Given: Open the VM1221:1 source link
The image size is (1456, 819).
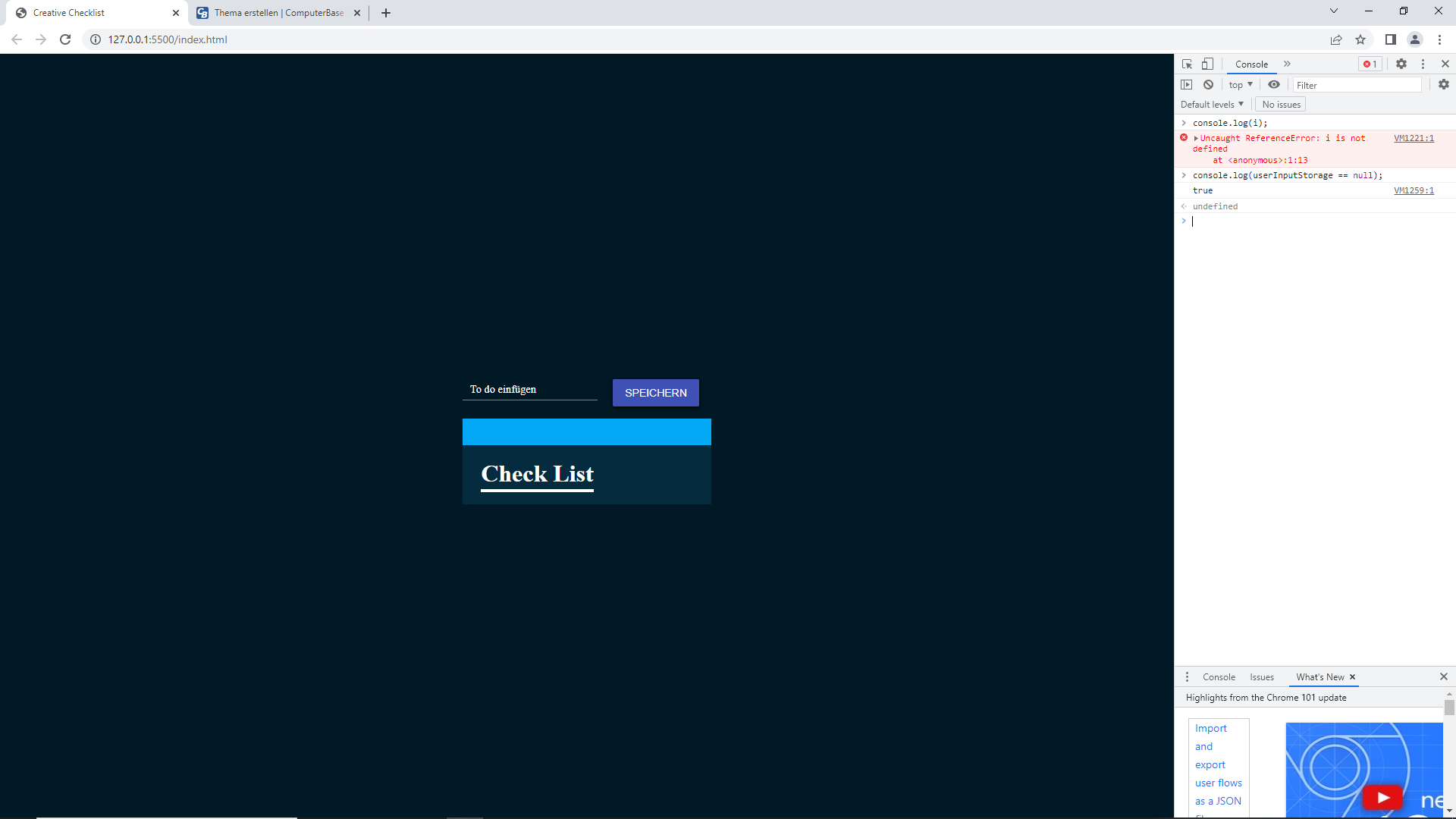Looking at the screenshot, I should pyautogui.click(x=1414, y=138).
